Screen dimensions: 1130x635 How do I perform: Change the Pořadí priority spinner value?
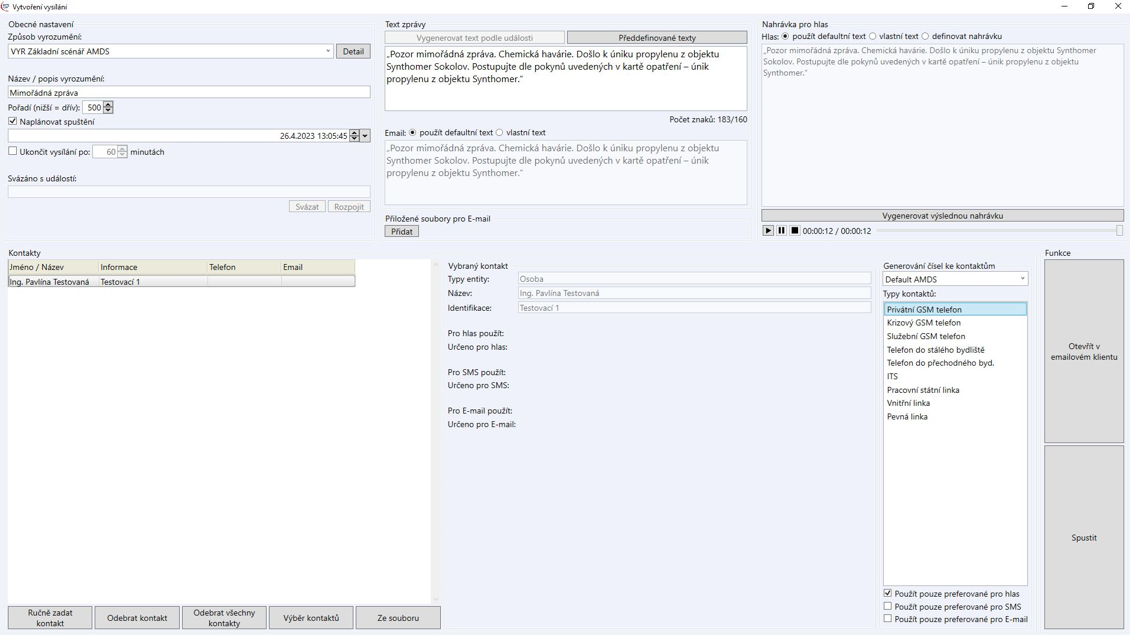pos(108,107)
